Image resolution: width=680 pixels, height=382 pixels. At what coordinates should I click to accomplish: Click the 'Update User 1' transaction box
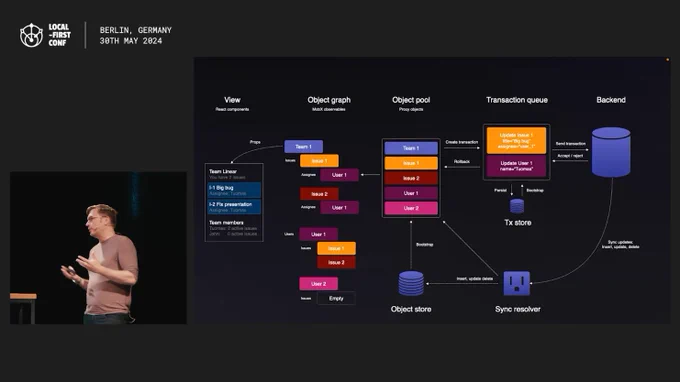[x=516, y=166]
